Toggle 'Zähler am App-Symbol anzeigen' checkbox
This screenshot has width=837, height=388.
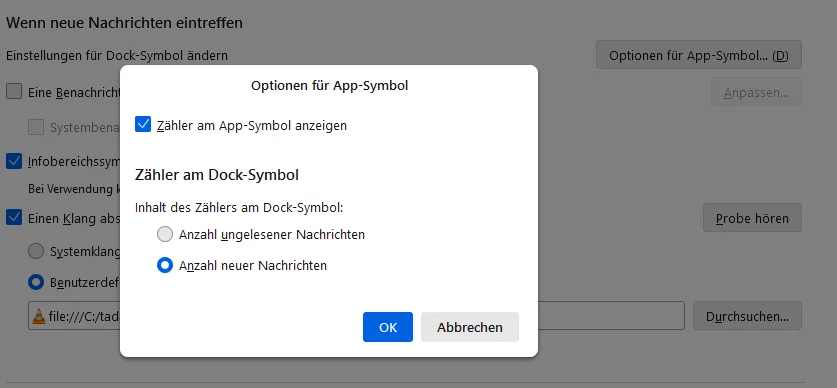point(143,125)
